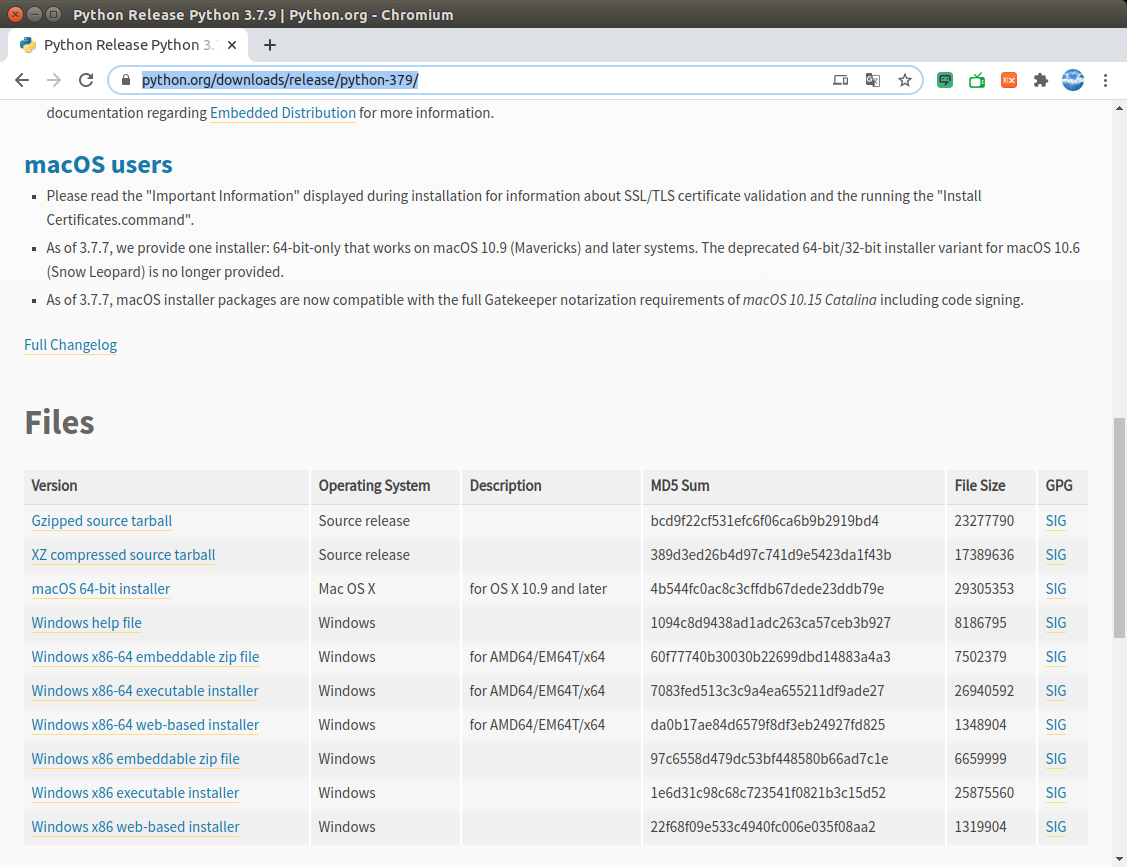Image resolution: width=1127 pixels, height=867 pixels.
Task: Click the MD5 sum bcd9f22cf531efc6f06ca6b9b2919bd4
Action: (764, 521)
